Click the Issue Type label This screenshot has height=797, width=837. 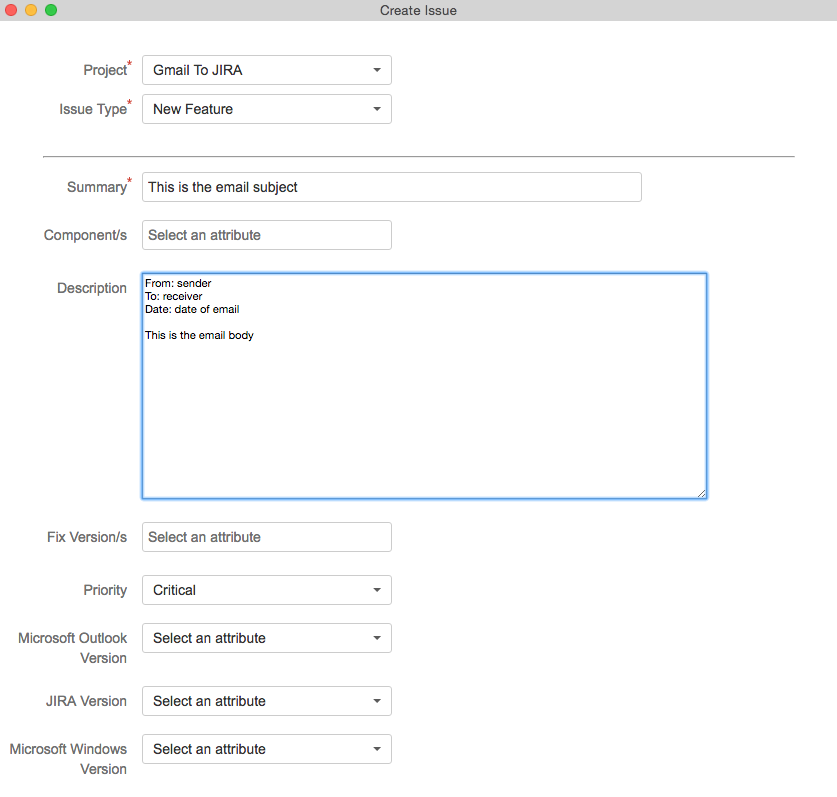click(x=91, y=109)
